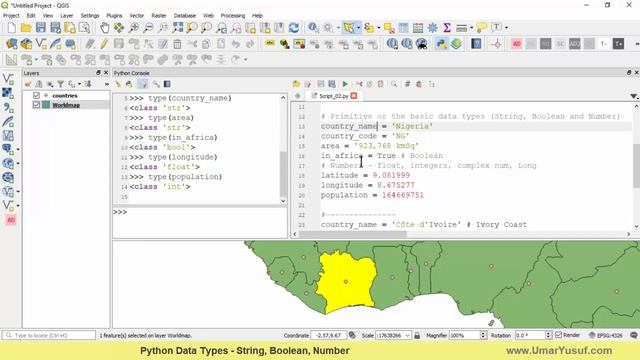Viewport: 640px width, 360px height.
Task: Expand the Select by Expression dropdown arrow
Action: [x=379, y=28]
